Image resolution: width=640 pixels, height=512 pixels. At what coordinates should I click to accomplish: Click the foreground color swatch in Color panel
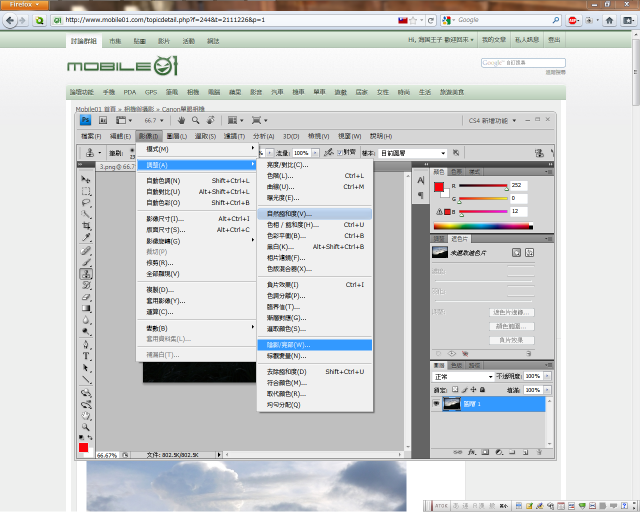click(439, 187)
